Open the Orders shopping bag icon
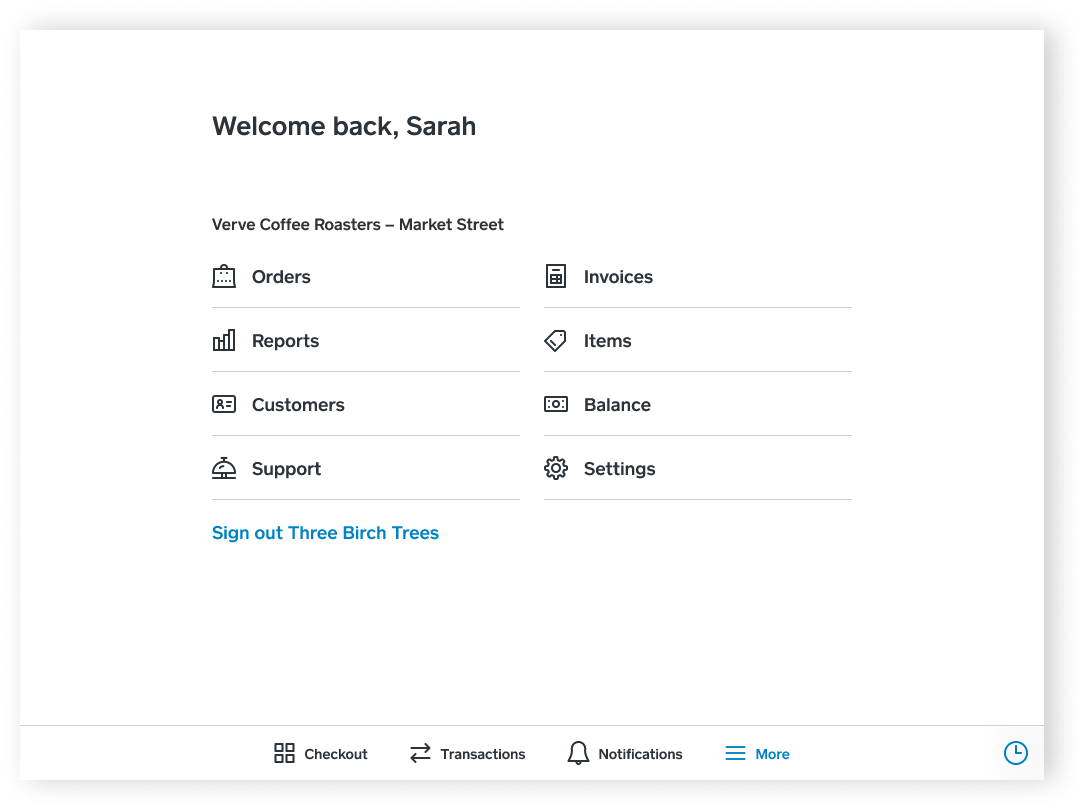This screenshot has height=810, width=1084. click(224, 276)
